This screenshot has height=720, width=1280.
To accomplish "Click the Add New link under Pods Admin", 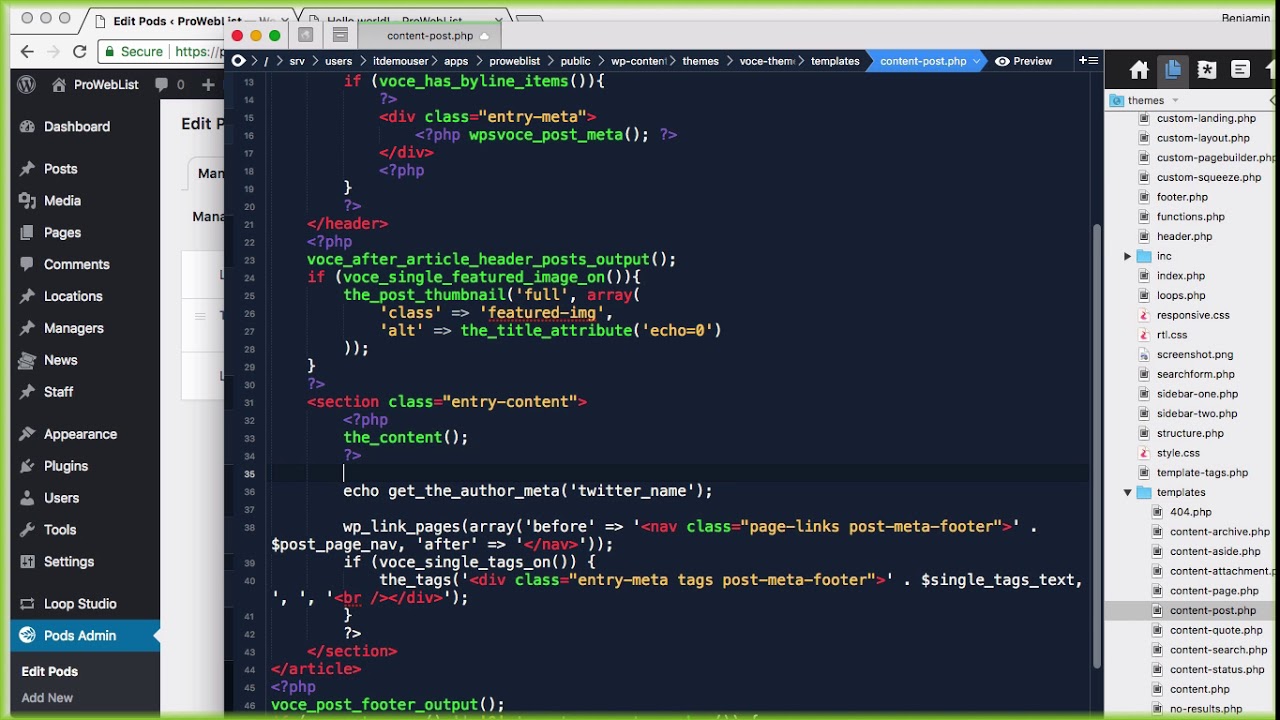I will pyautogui.click(x=47, y=698).
